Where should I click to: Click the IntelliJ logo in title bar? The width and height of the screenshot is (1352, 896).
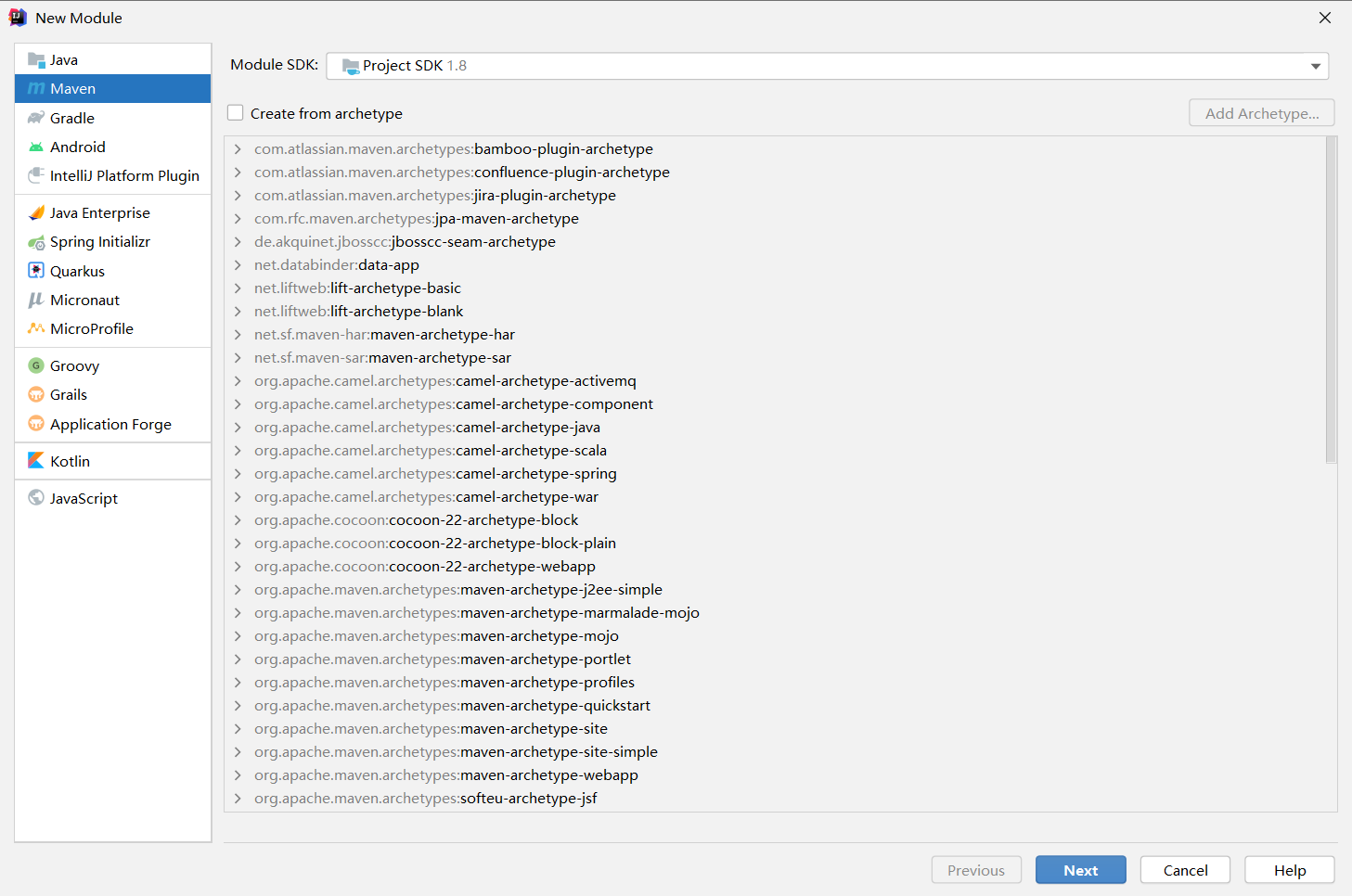18,18
